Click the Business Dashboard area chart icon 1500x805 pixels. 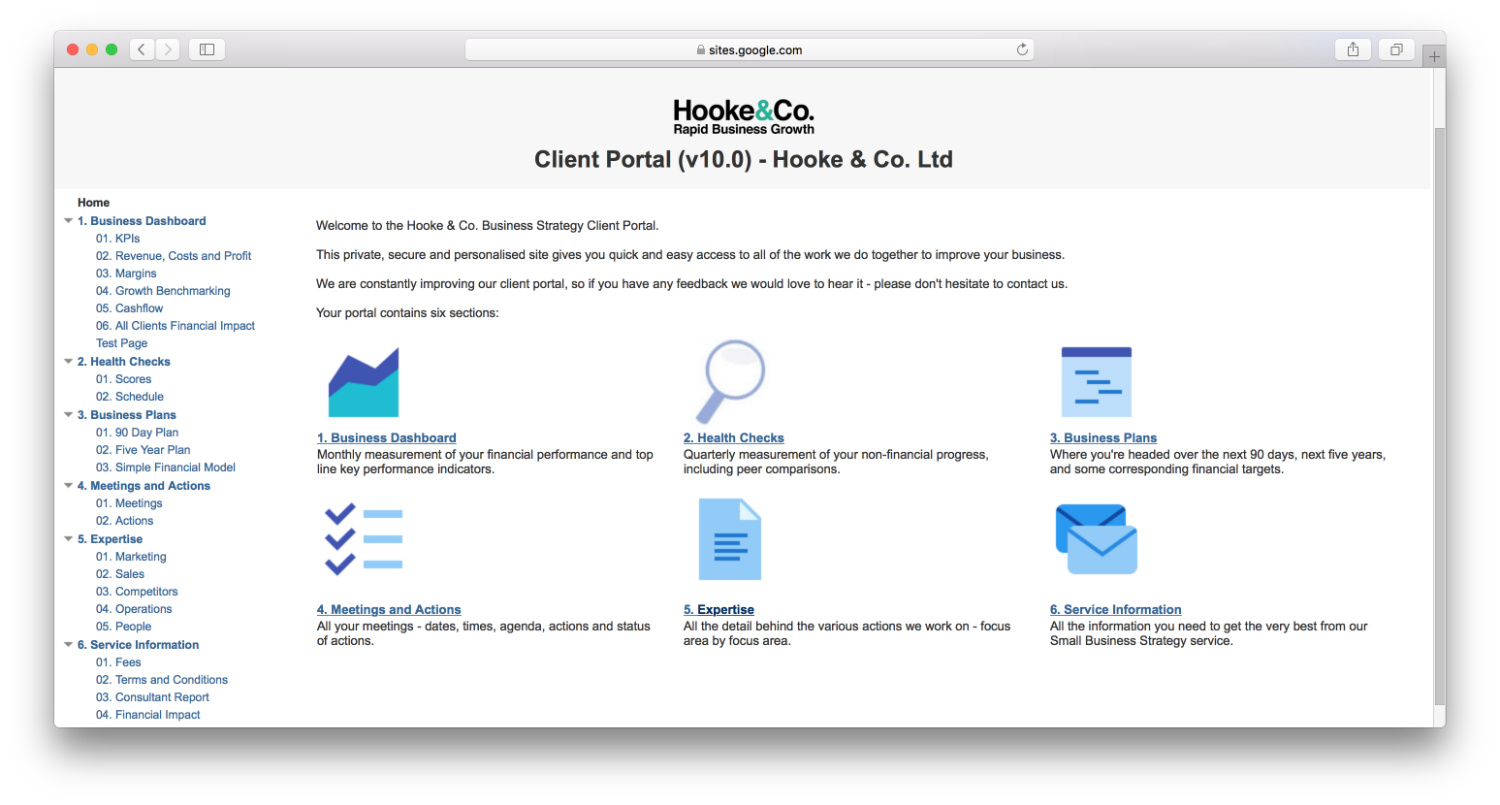coord(363,382)
